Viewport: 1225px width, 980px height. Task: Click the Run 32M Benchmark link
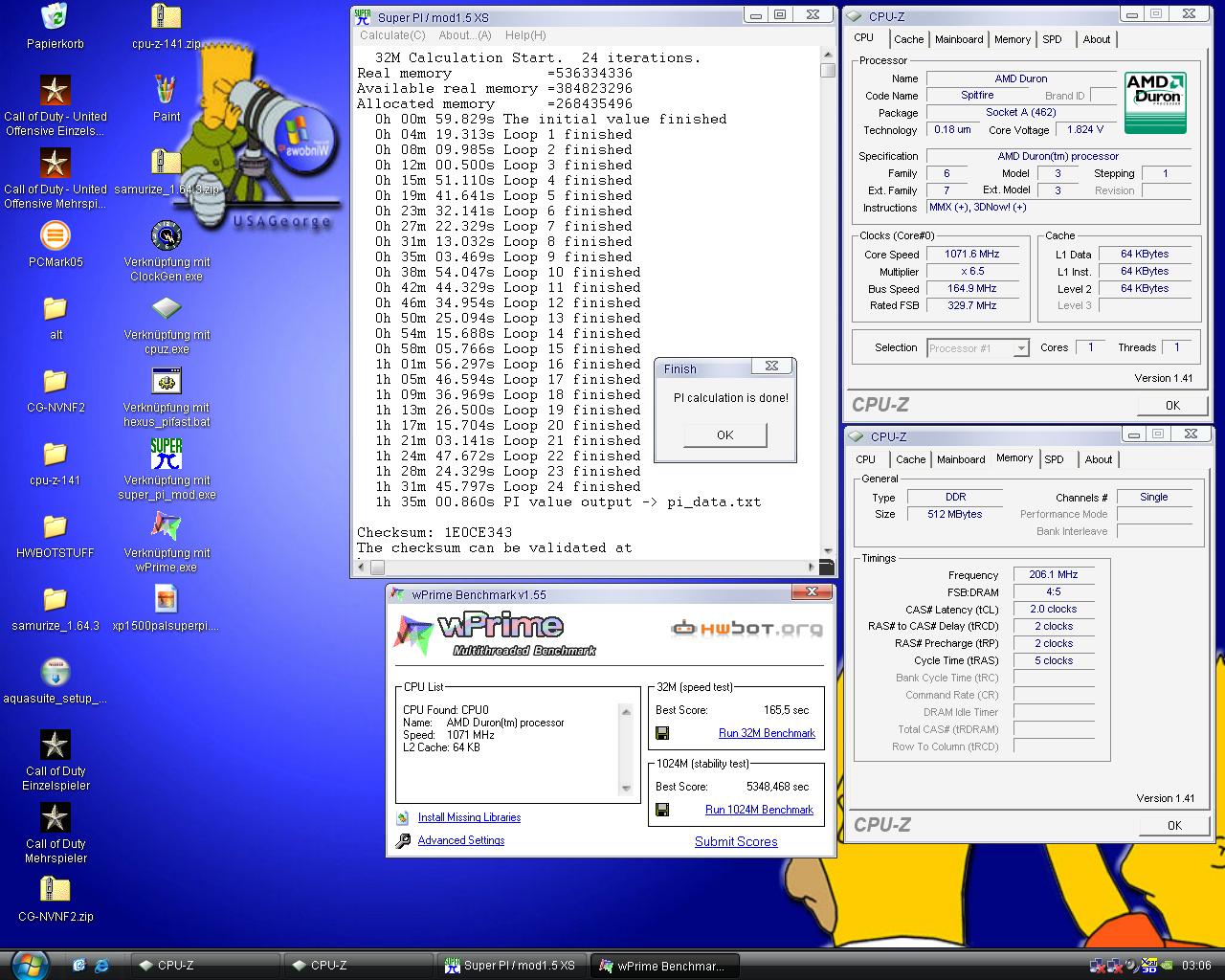pos(767,733)
